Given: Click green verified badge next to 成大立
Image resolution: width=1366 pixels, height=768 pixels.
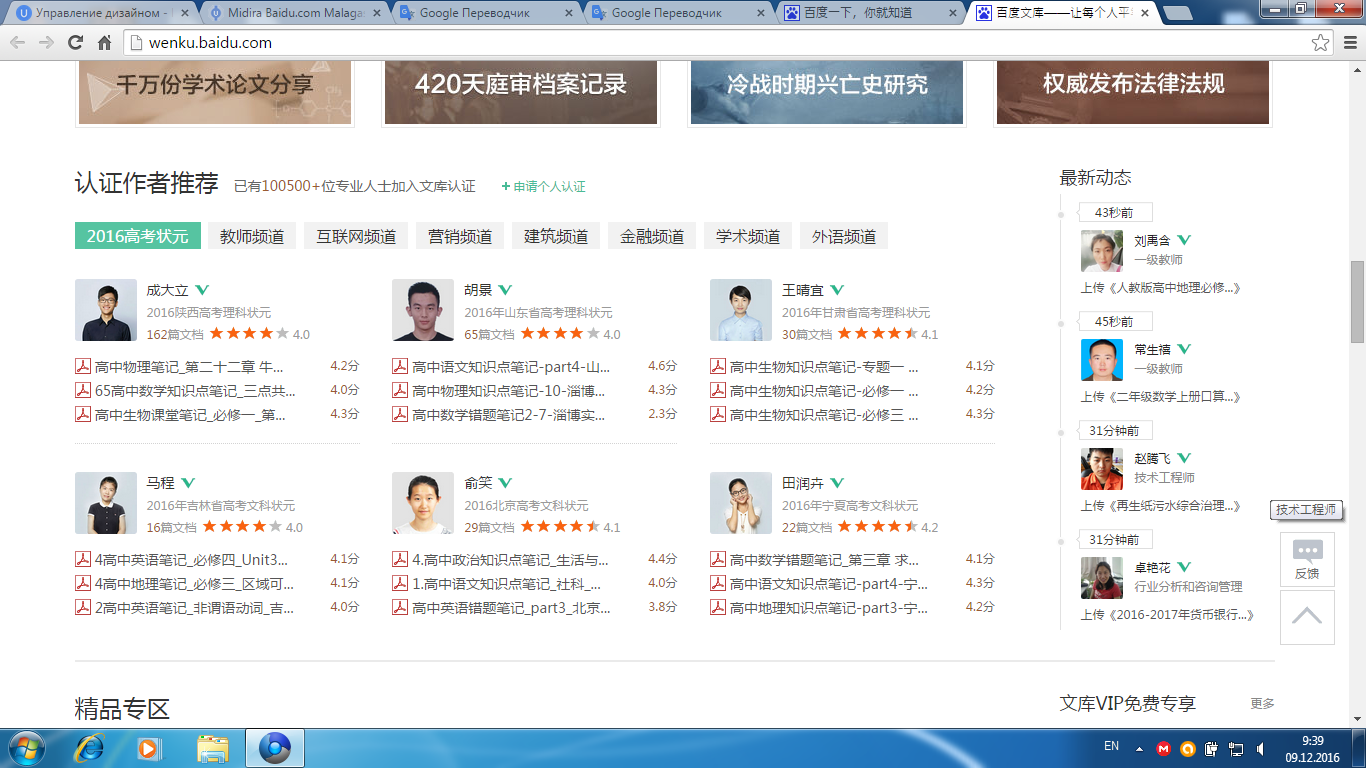Looking at the screenshot, I should (202, 290).
